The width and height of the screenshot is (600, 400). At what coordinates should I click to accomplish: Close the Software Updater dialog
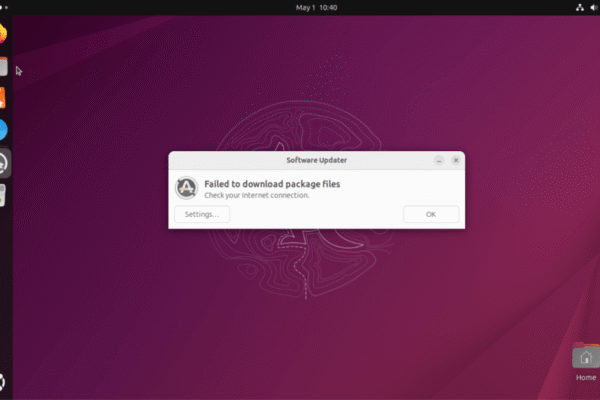456,160
